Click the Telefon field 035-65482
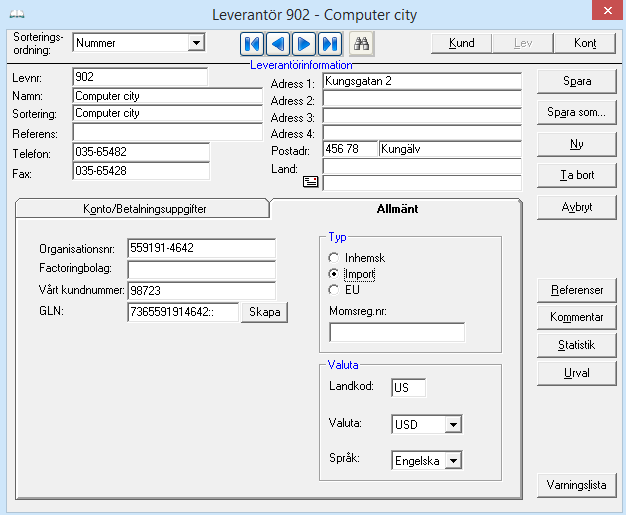 coord(141,152)
